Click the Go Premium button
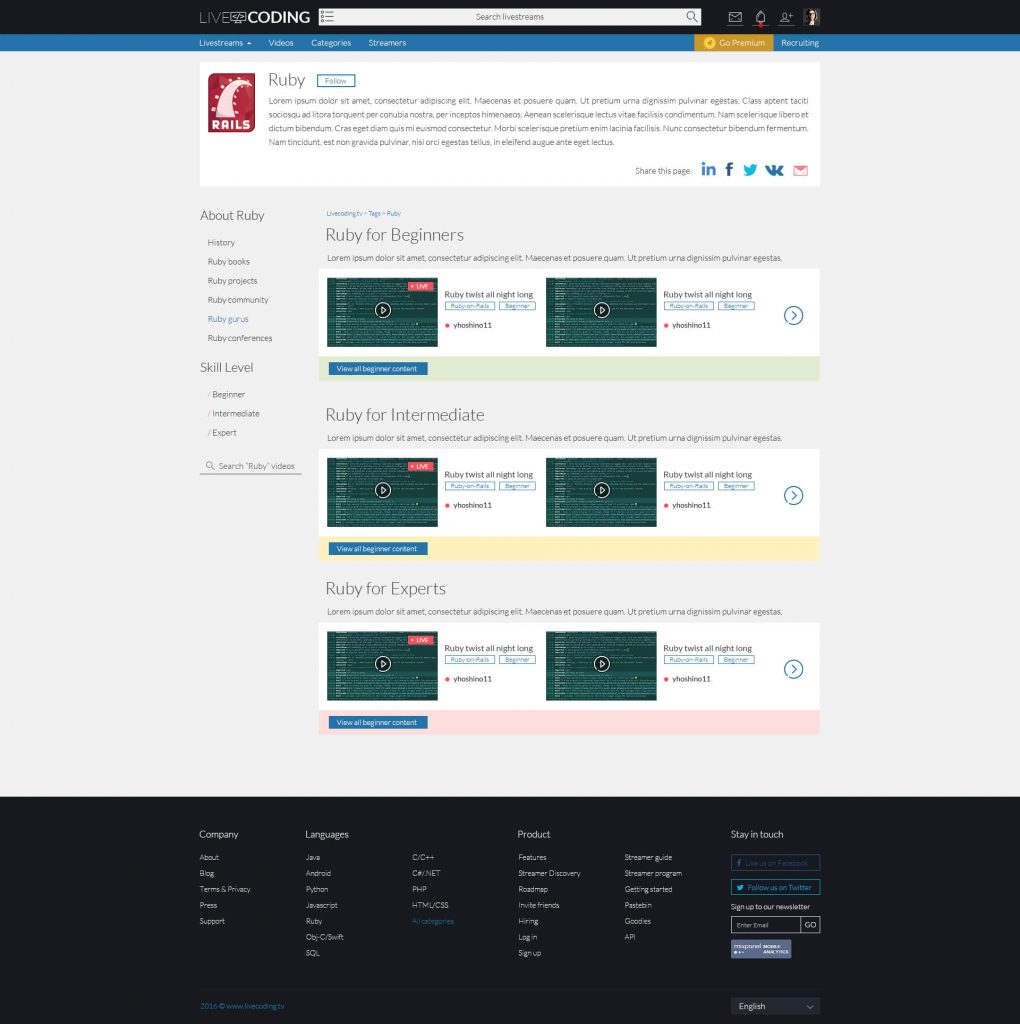The image size is (1020, 1024). tap(734, 43)
